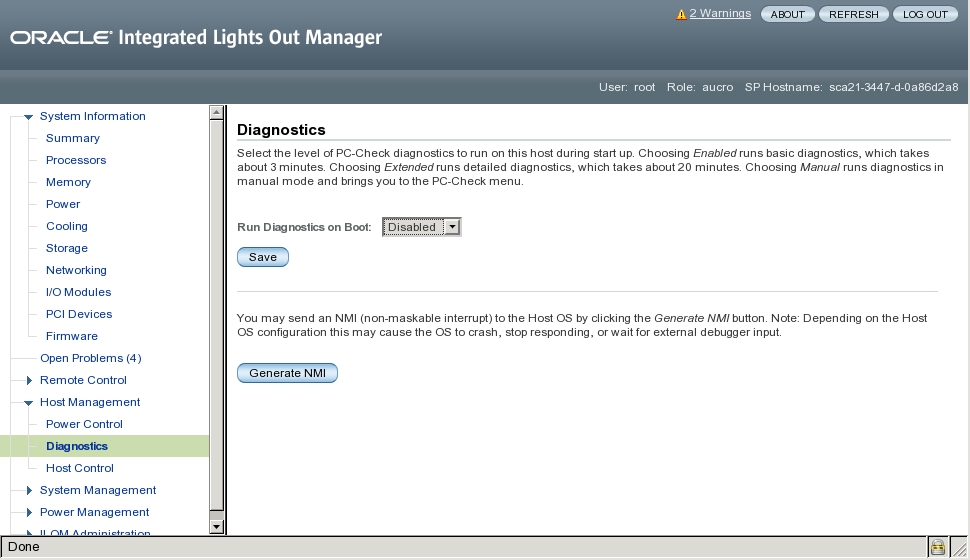Click window resize grip in status bar
This screenshot has height=560, width=970.
click(x=959, y=548)
